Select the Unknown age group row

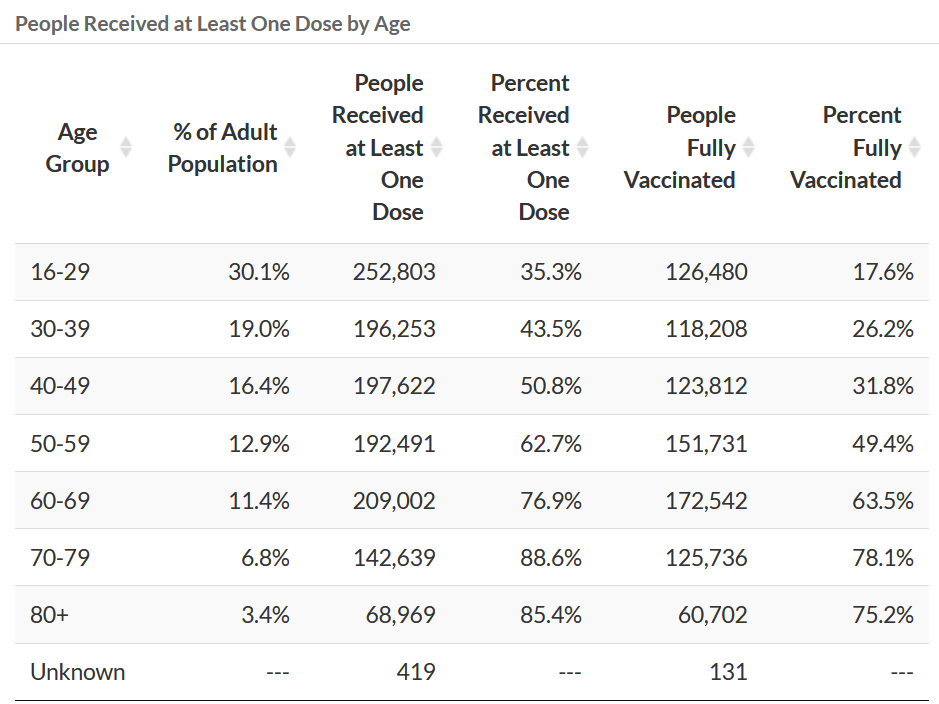coord(78,671)
